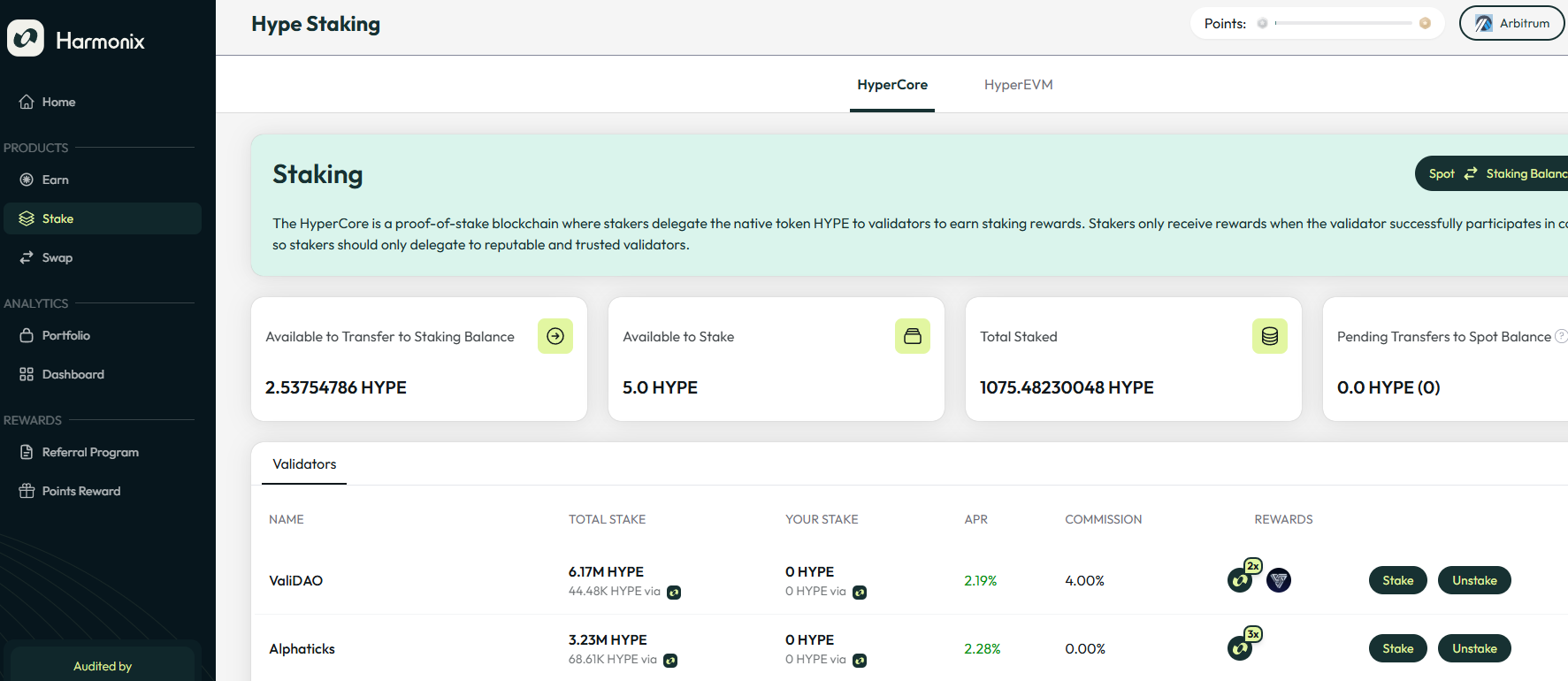Click the 2.53754786 HYPE balance value
Image resolution: width=1568 pixels, height=681 pixels.
(x=336, y=387)
